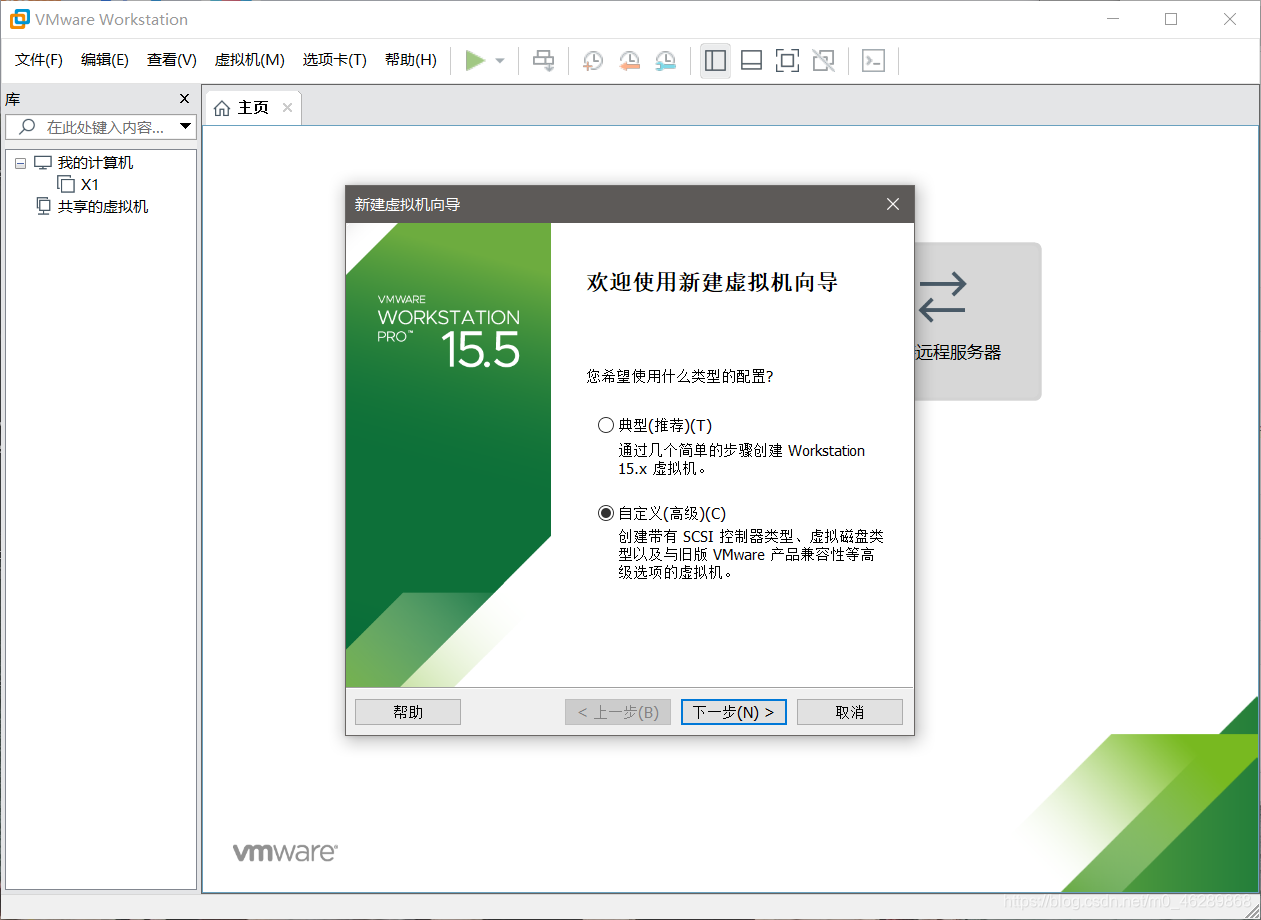Viewport: 1261px width, 920px height.
Task: Open the library search filter dropdown arrow
Action: tap(185, 127)
